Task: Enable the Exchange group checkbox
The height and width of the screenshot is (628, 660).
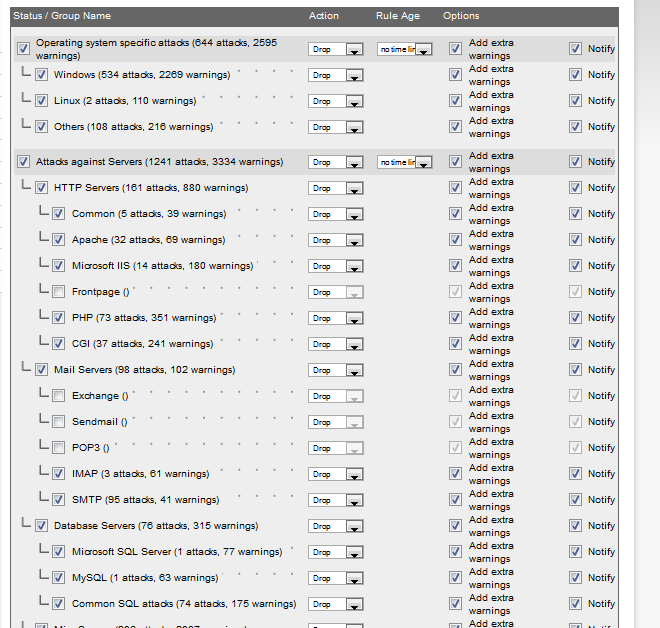Action: click(x=59, y=396)
